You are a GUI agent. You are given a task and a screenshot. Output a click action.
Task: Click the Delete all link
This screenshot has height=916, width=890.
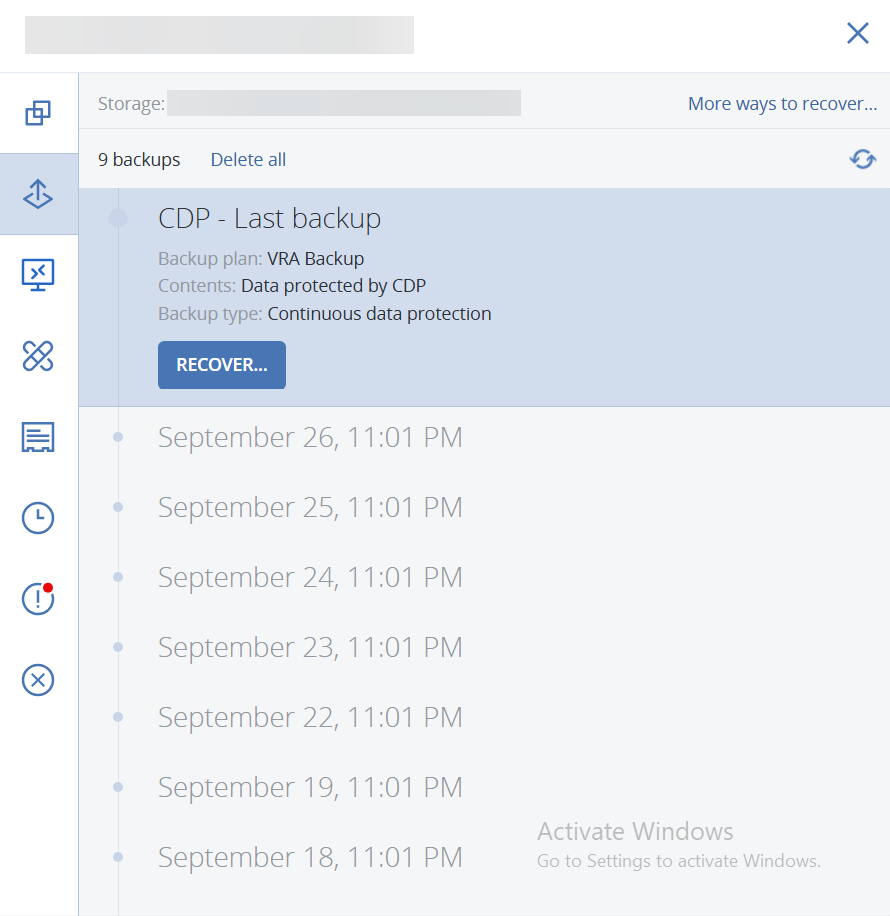click(x=248, y=160)
